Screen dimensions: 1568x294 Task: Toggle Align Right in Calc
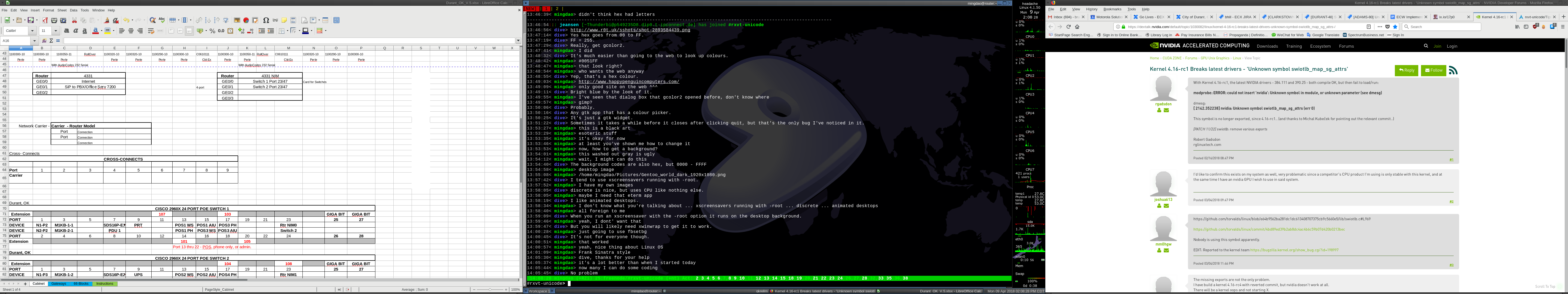140,31
